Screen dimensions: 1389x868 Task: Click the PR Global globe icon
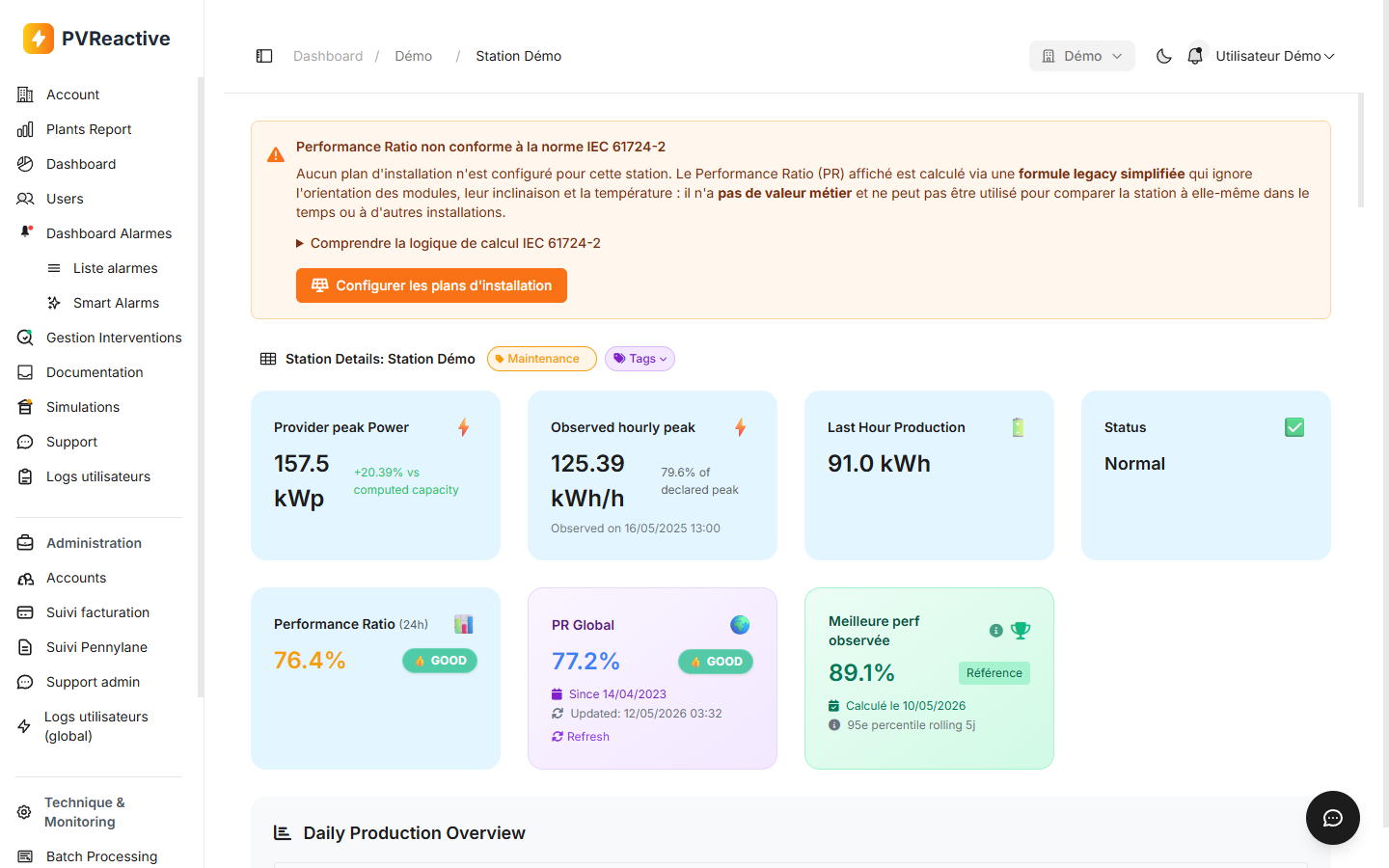tap(740, 625)
